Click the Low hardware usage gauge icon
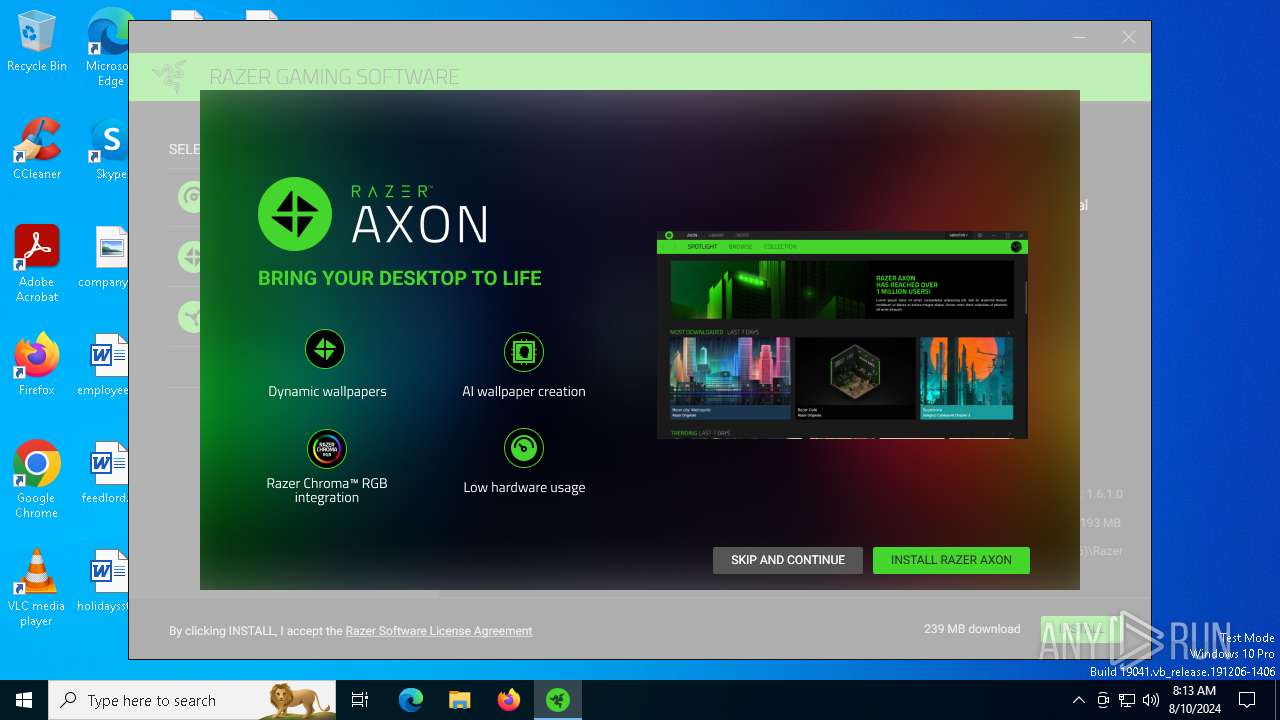 [524, 448]
